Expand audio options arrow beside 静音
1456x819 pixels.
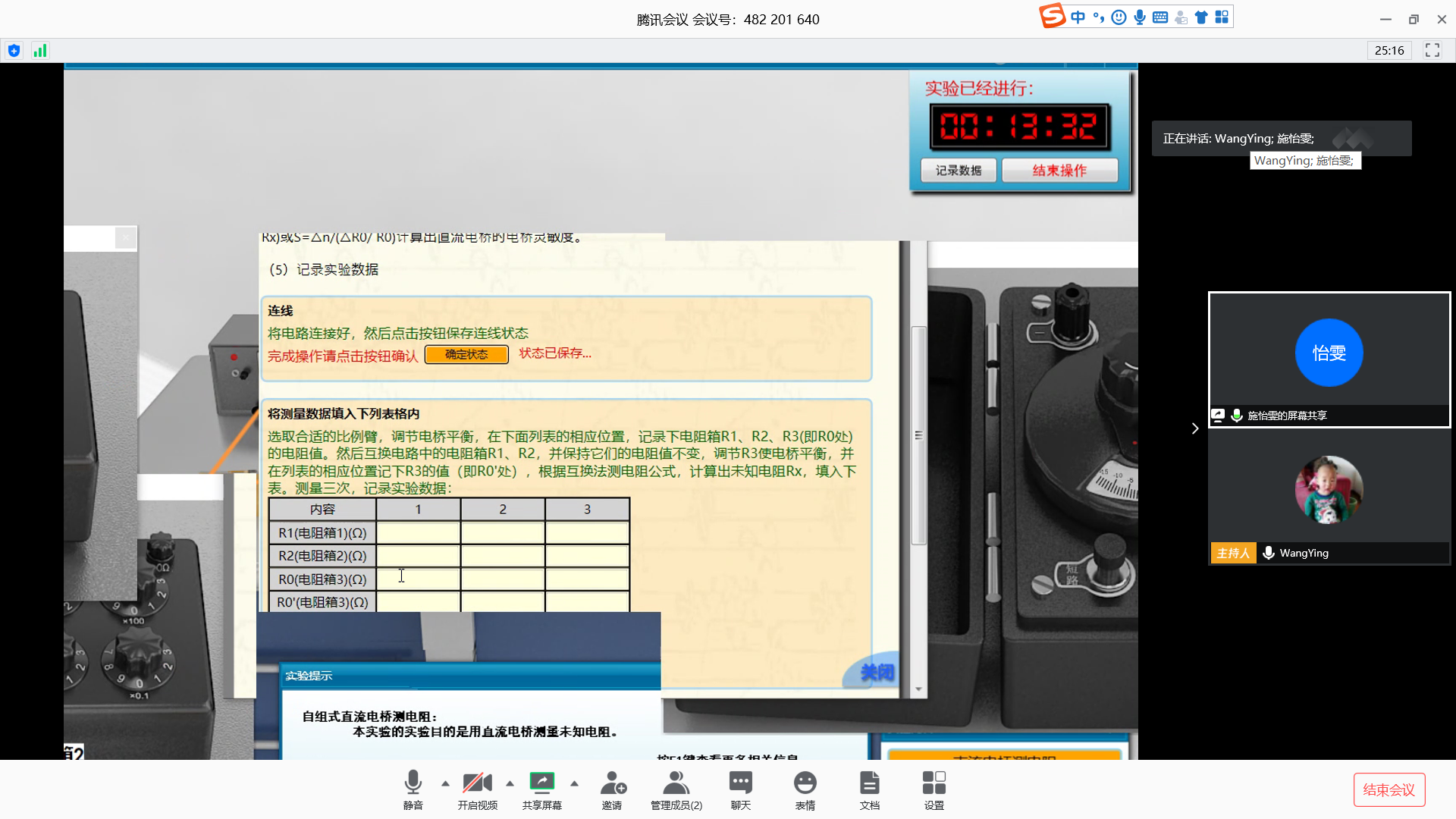[x=445, y=783]
